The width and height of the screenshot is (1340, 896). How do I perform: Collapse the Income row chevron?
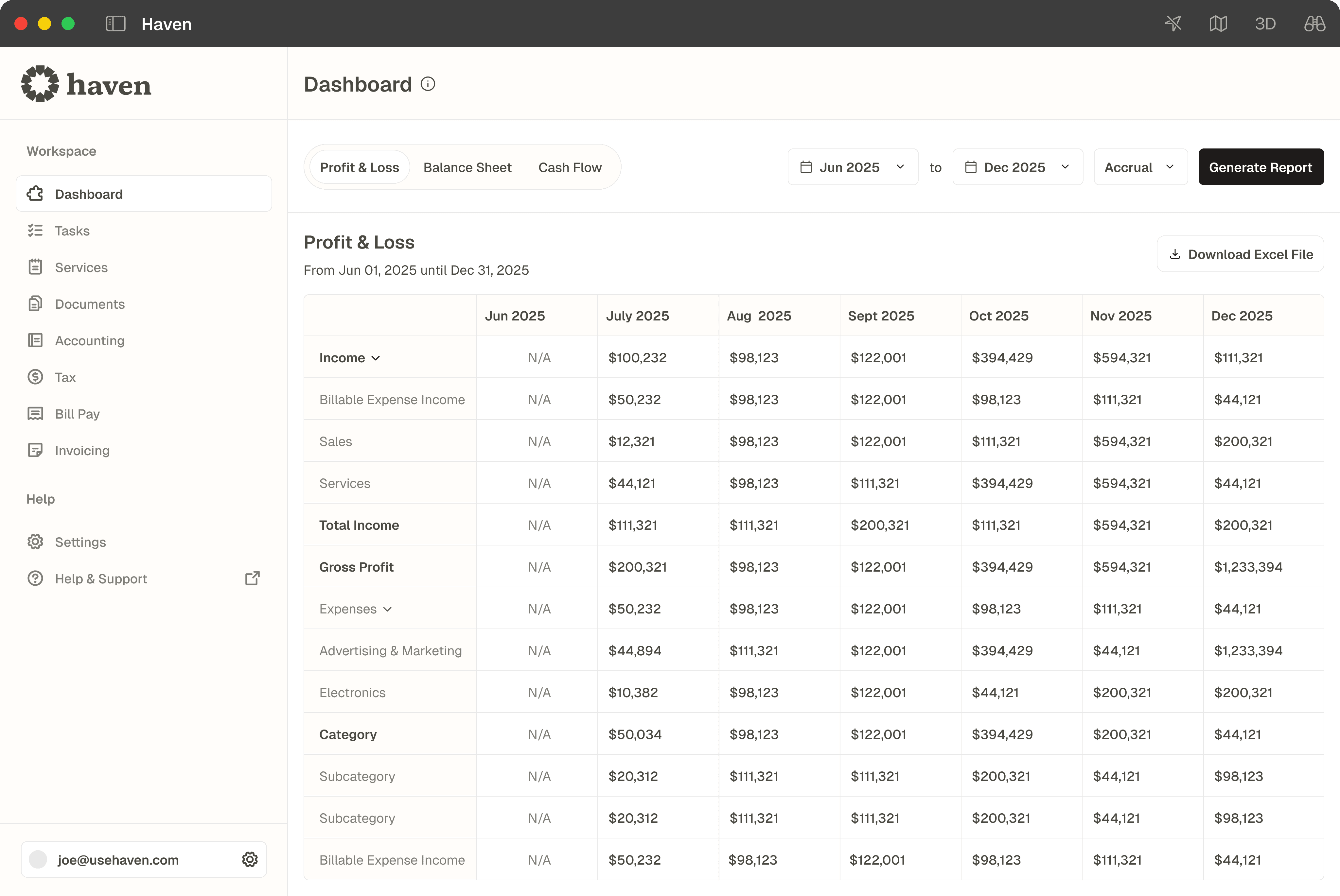click(x=376, y=358)
